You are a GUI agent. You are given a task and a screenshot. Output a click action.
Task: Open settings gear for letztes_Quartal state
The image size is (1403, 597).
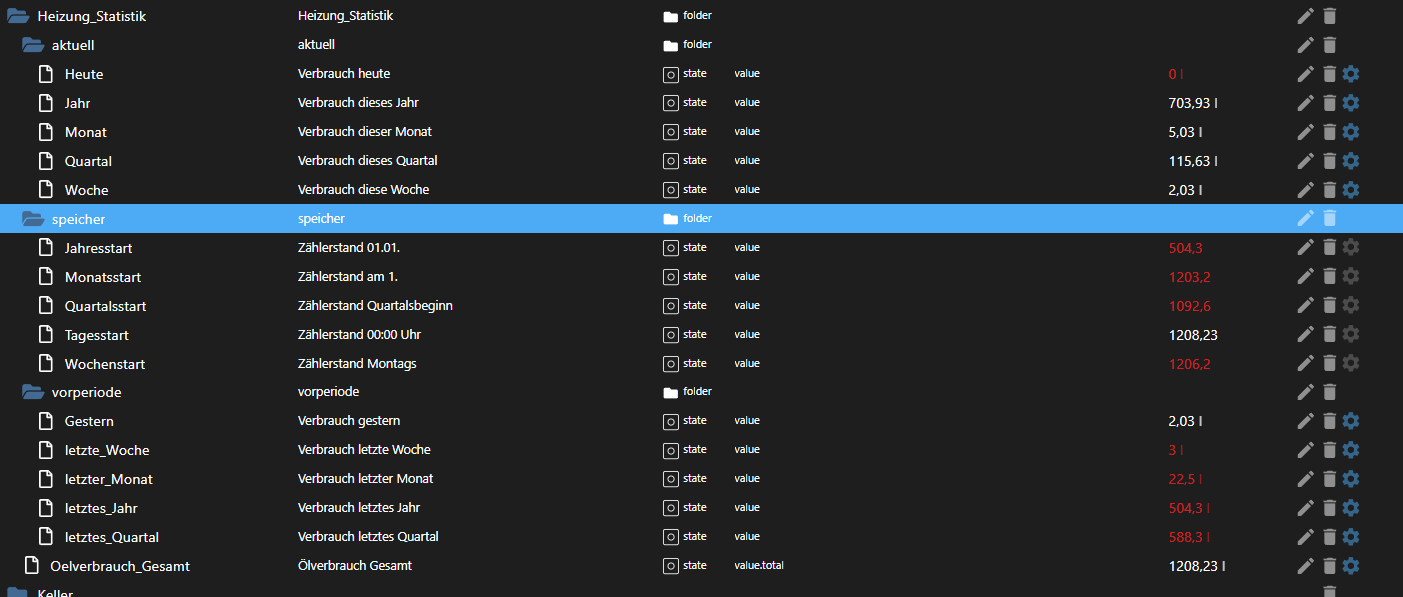point(1351,538)
